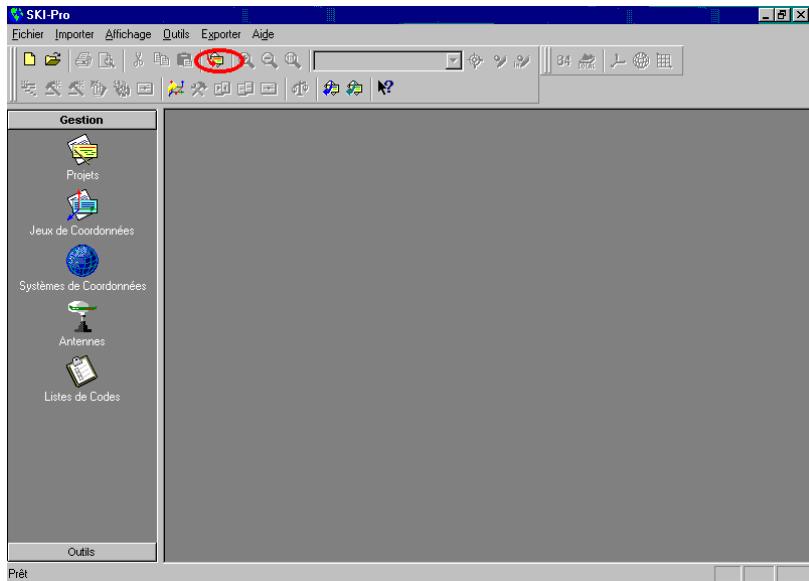Click the Zoom 100% magnifier icon
This screenshot has width=809, height=581.
point(293,60)
